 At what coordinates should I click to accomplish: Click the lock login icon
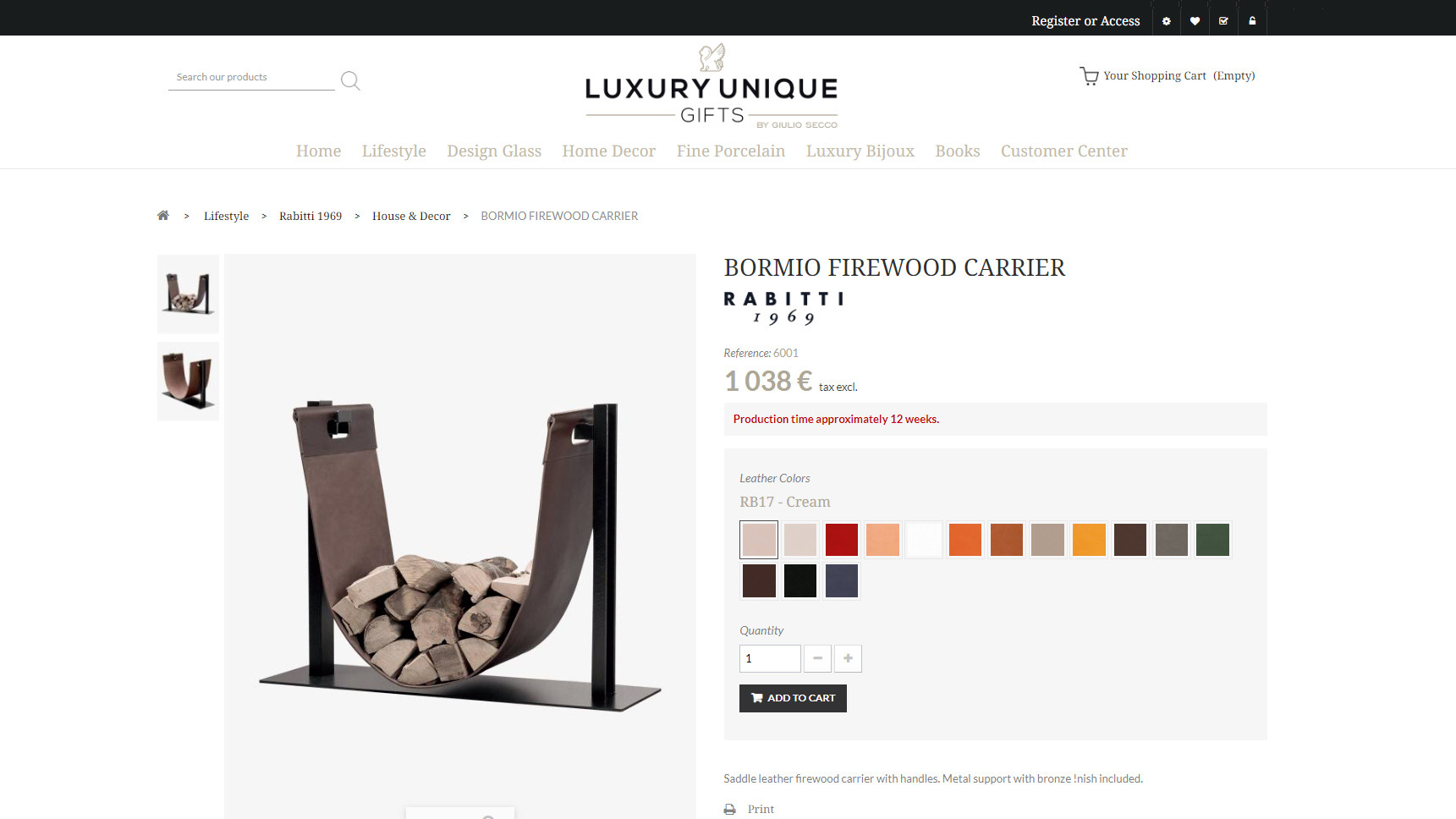pyautogui.click(x=1252, y=21)
